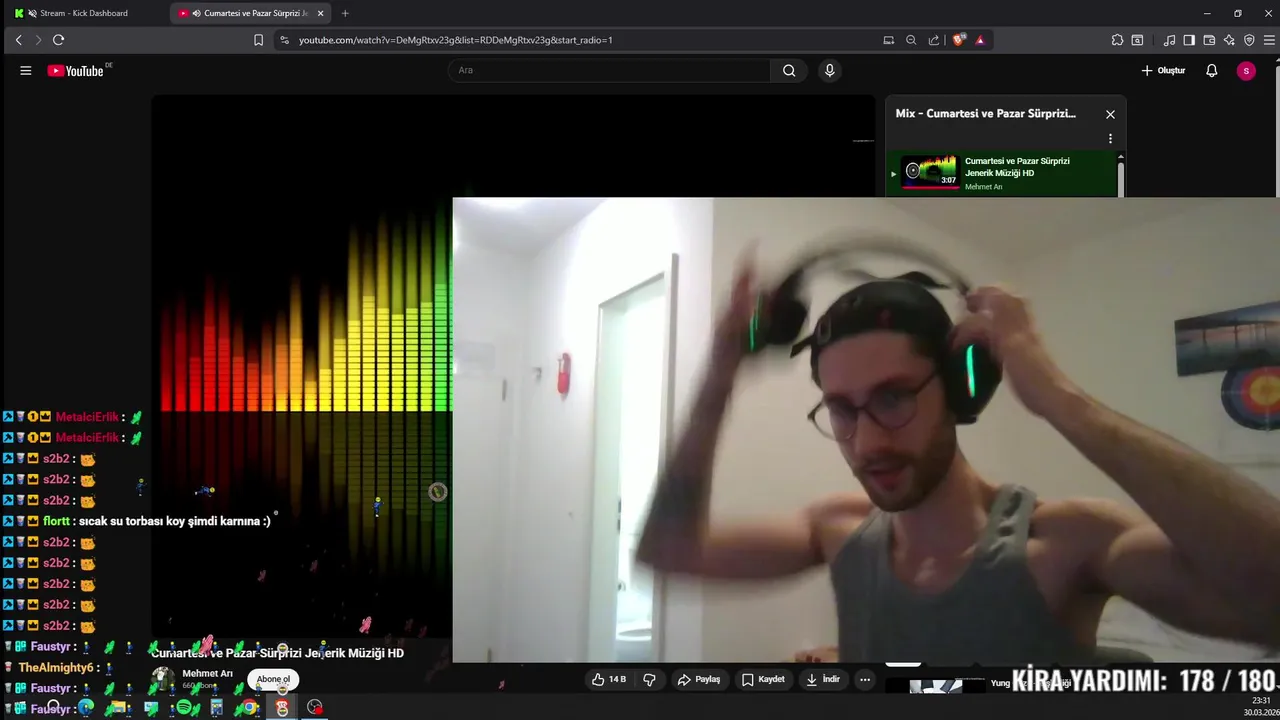Click the Paylaş share button
This screenshot has height=720, width=1280.
coord(698,679)
